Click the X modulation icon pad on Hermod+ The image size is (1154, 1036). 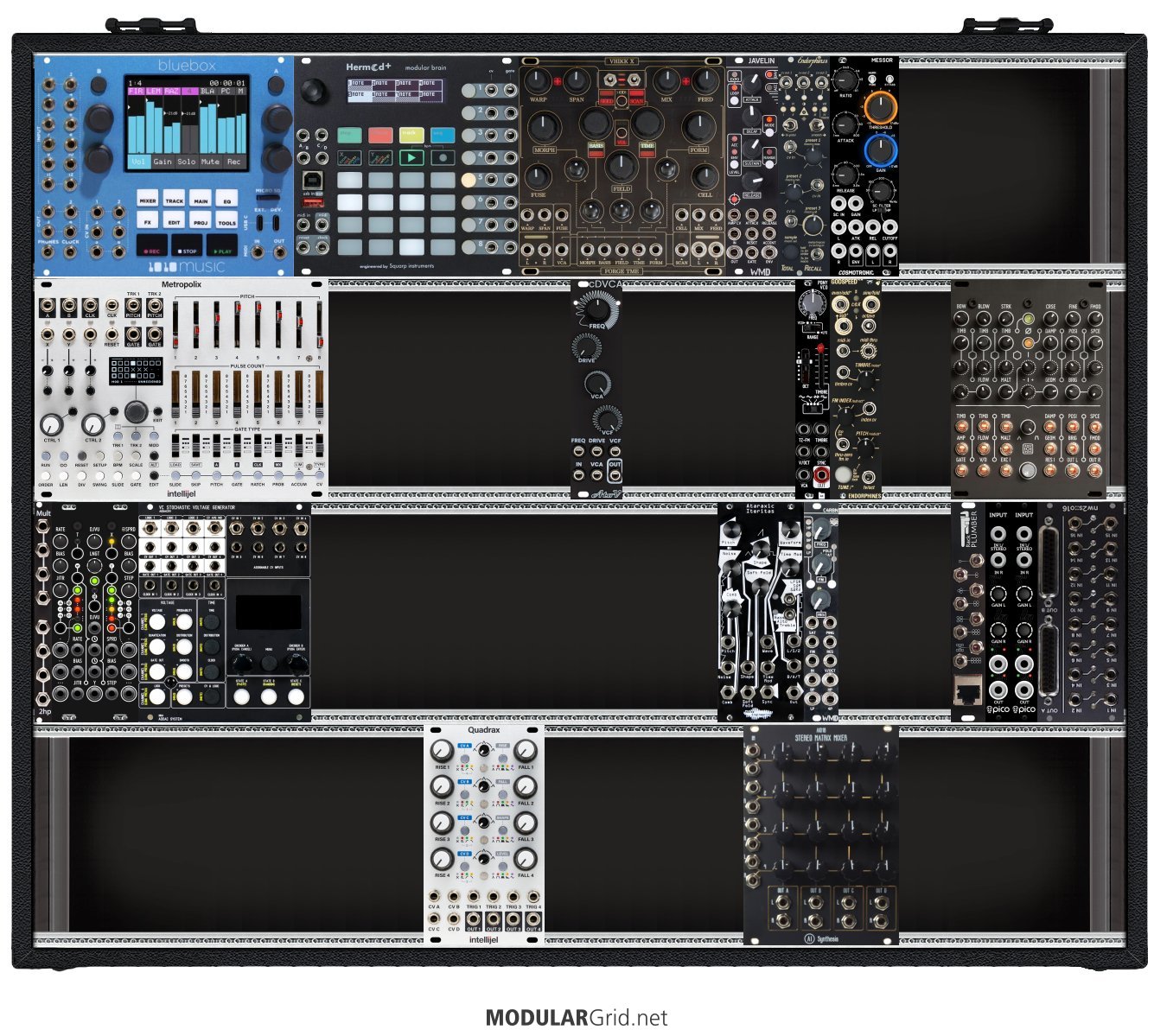click(x=349, y=158)
